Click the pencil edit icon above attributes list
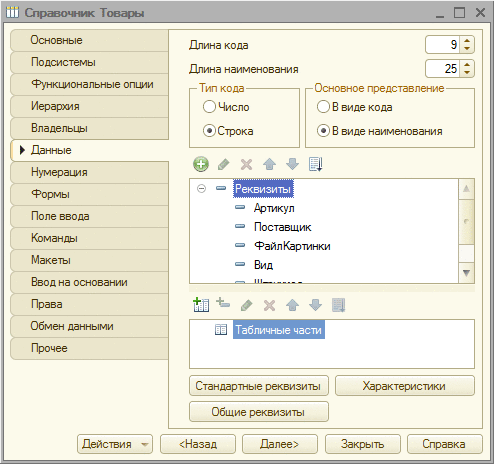 tap(224, 164)
